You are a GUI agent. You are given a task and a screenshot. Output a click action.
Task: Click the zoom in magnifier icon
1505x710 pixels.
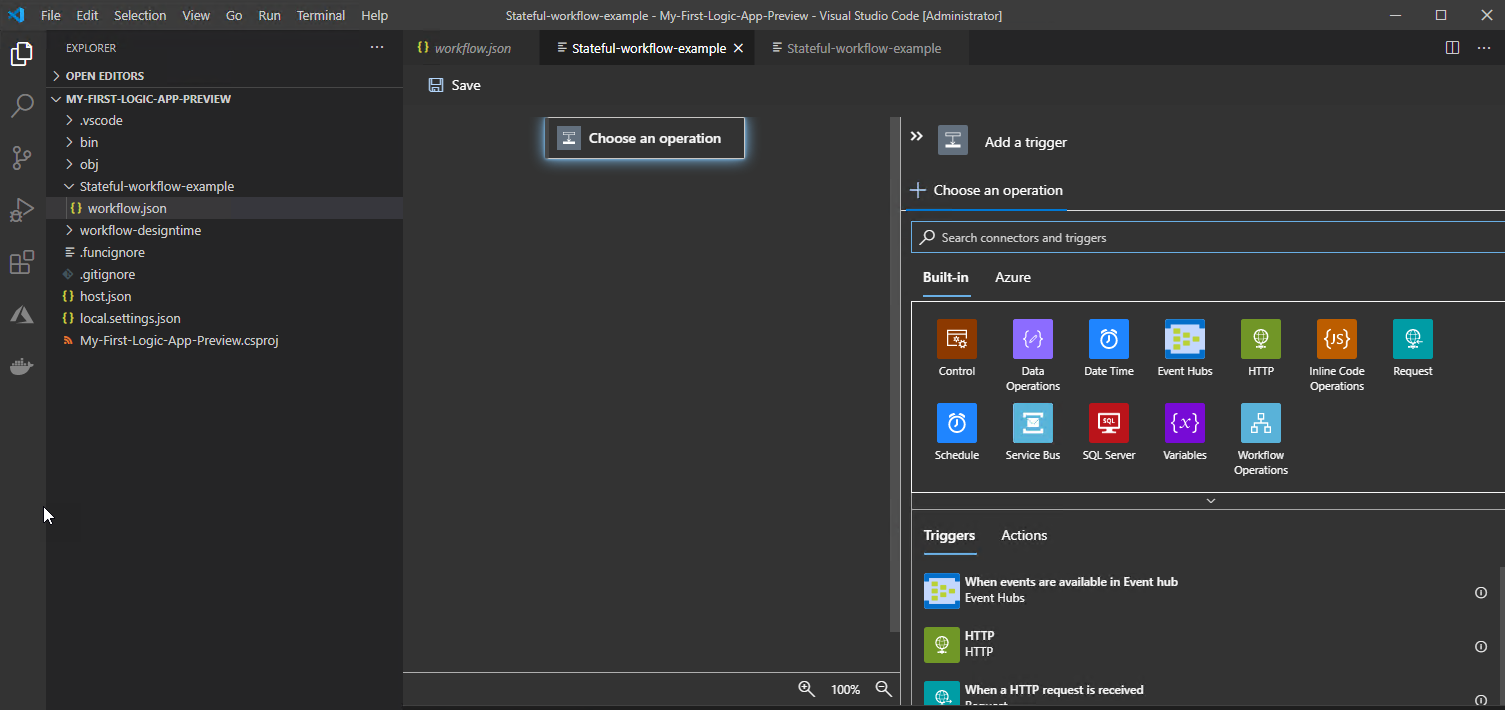point(806,689)
